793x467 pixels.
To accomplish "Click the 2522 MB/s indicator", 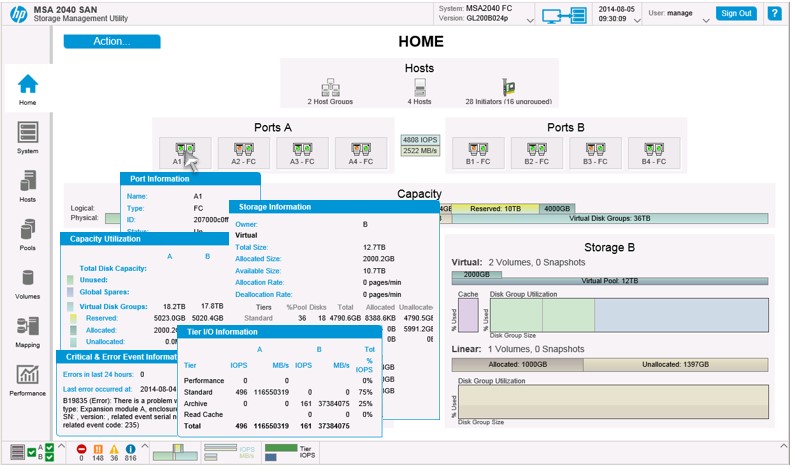I will coord(420,151).
